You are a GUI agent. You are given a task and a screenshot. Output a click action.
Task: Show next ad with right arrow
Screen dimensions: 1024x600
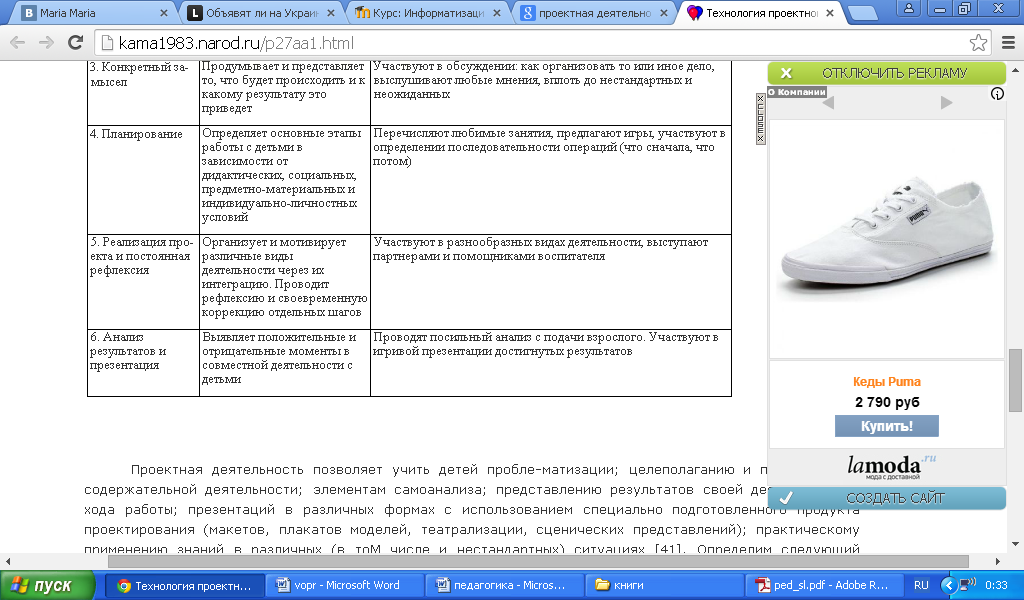(x=946, y=103)
